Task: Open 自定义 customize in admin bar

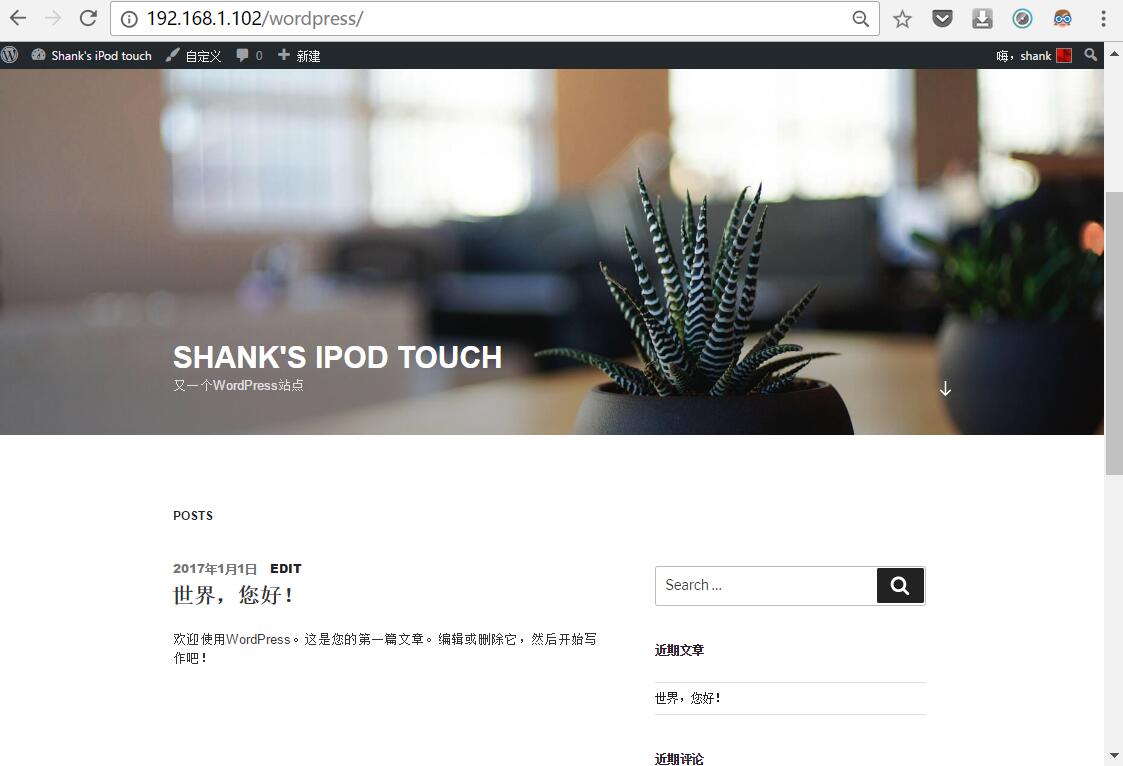Action: [x=193, y=55]
